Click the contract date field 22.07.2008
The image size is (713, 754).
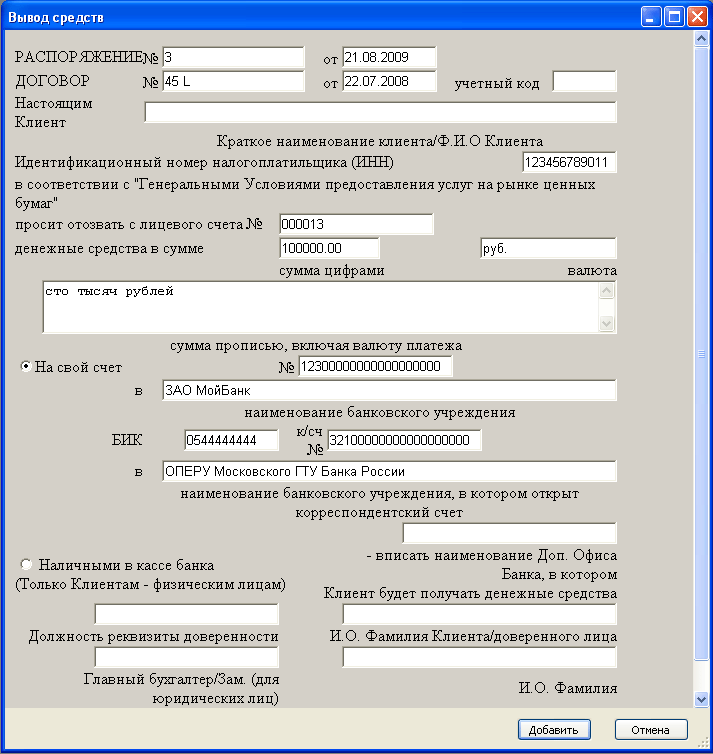(x=389, y=81)
